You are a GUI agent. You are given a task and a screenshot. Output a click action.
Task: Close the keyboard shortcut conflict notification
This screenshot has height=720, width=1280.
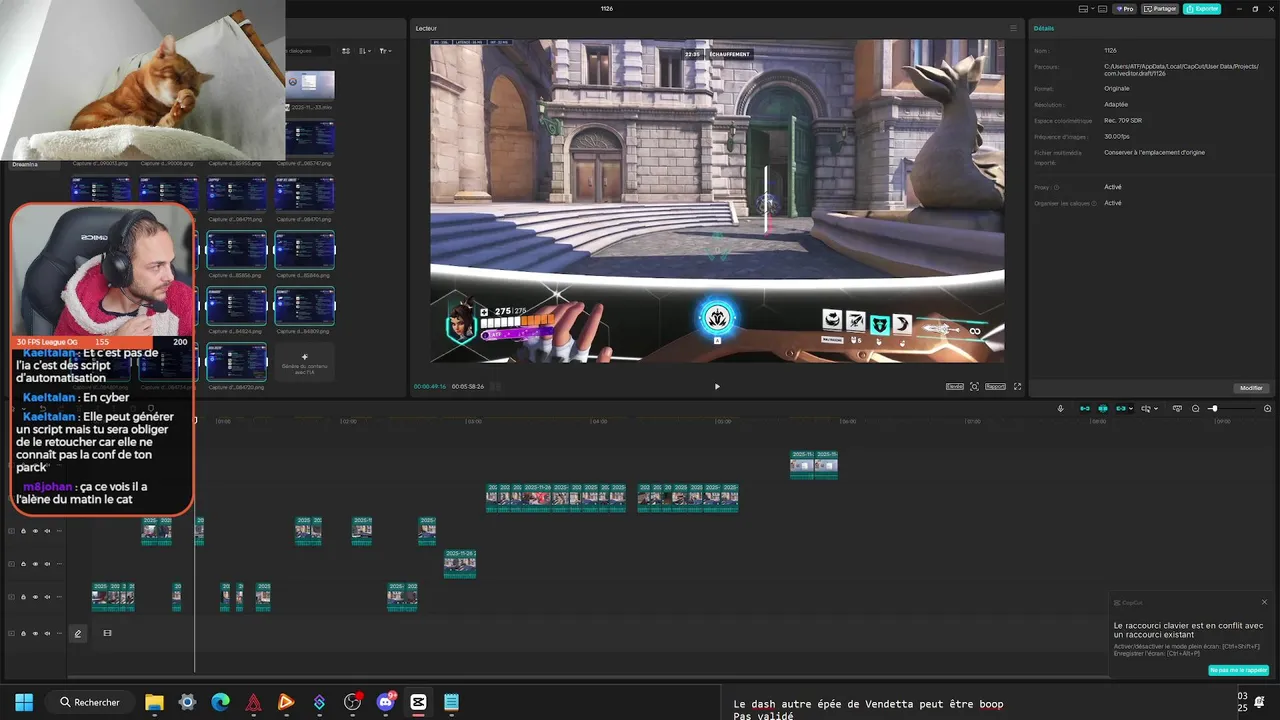(1264, 602)
